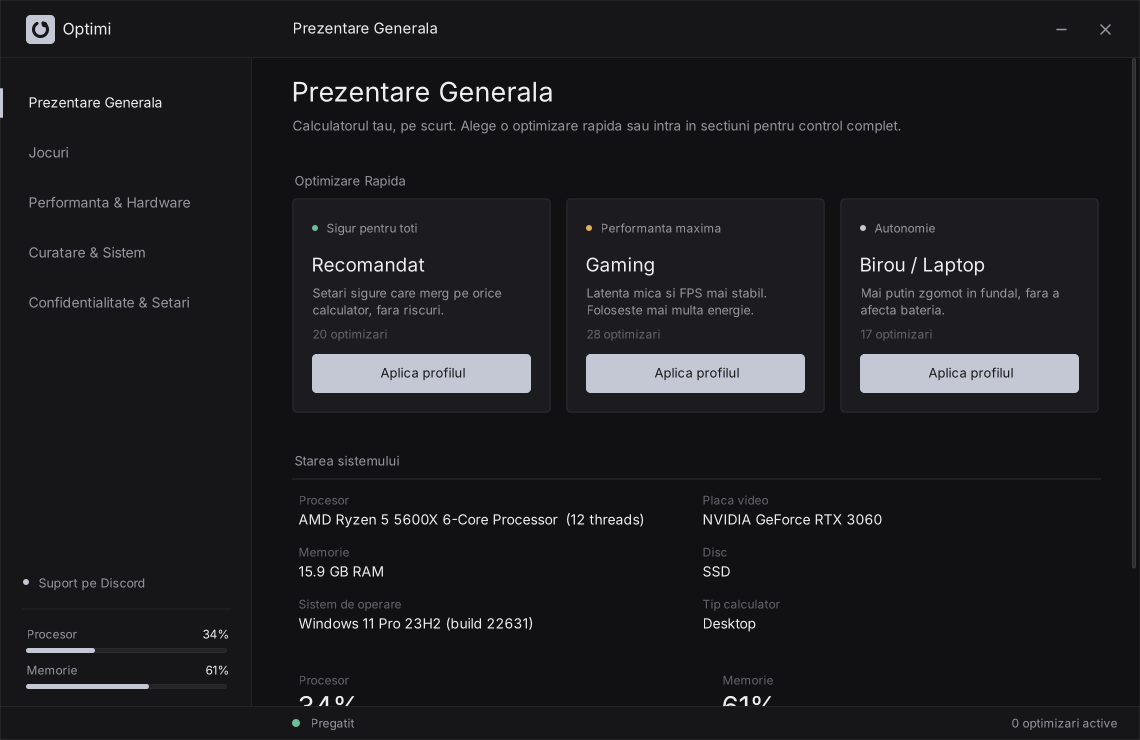The image size is (1140, 740).
Task: Switch to Curatare & Sistem
Action: pyautogui.click(x=87, y=253)
